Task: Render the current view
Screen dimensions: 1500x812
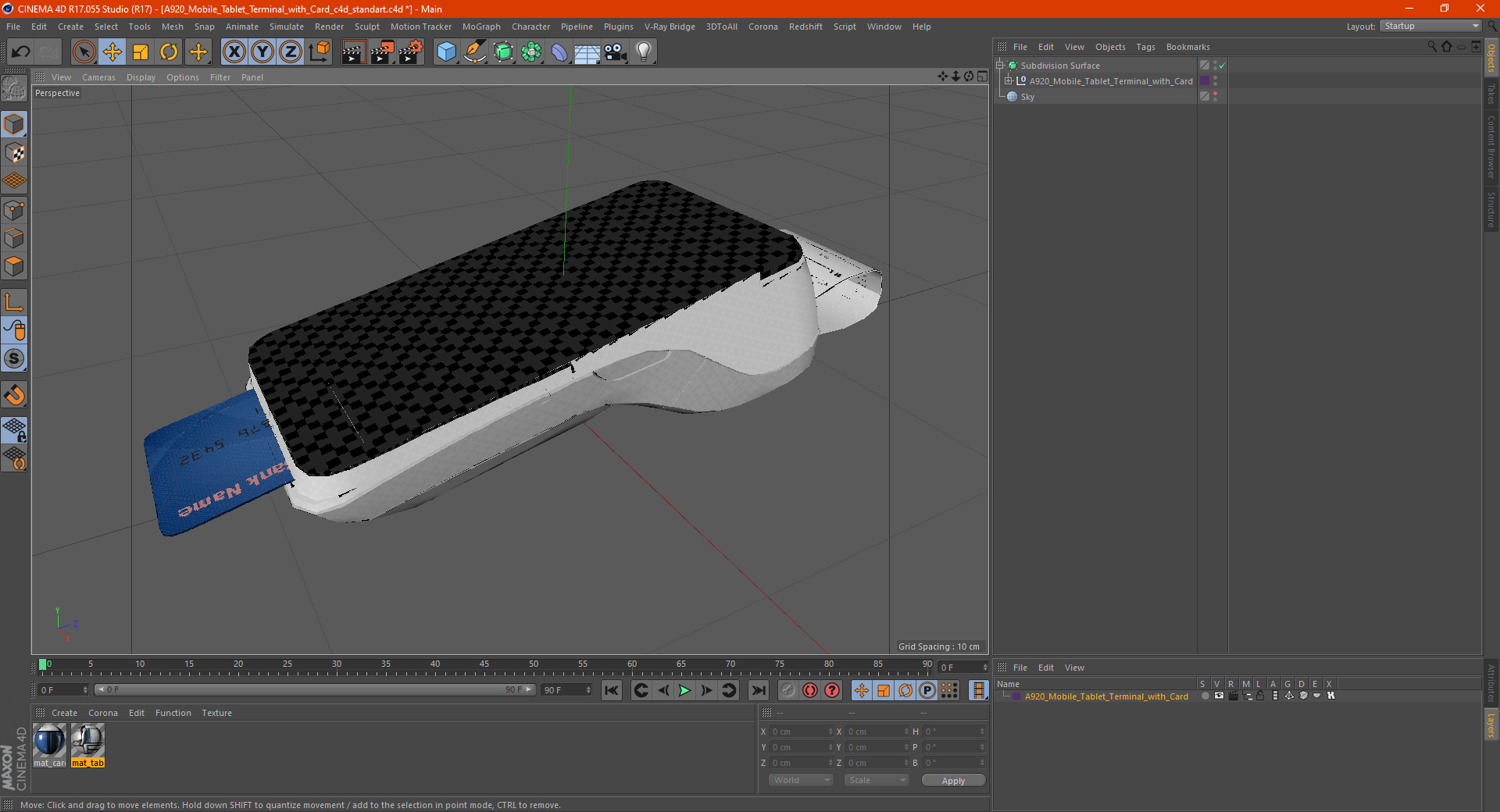Action: point(353,52)
